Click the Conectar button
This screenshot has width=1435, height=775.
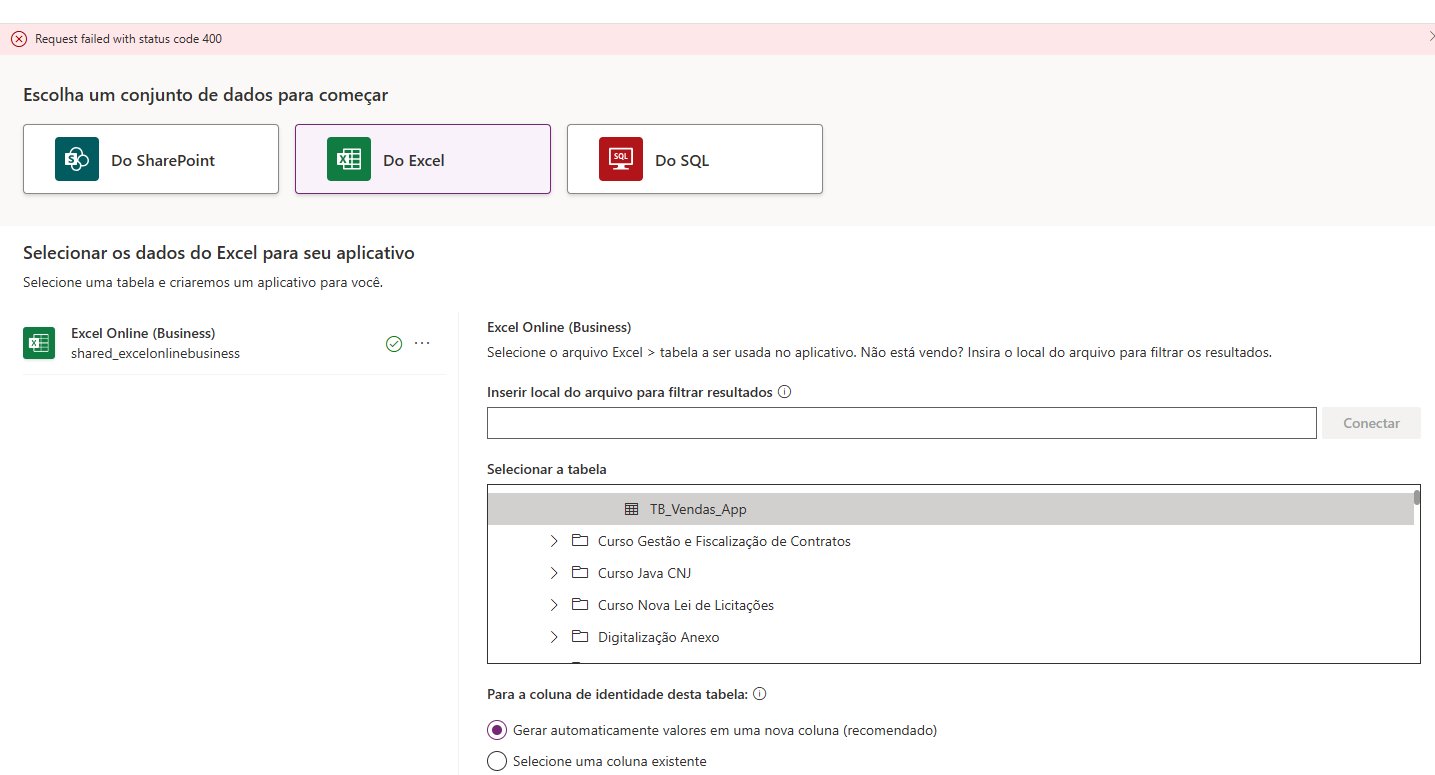click(x=1371, y=423)
